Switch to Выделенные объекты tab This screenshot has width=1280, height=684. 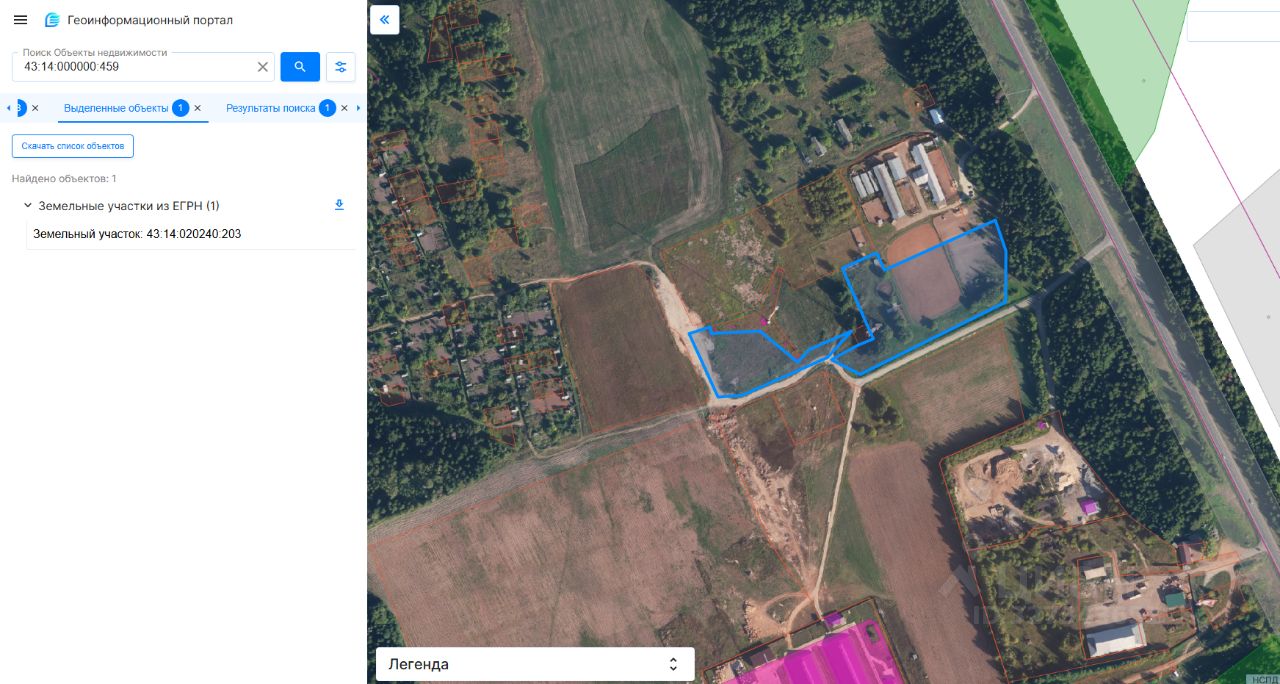click(115, 108)
